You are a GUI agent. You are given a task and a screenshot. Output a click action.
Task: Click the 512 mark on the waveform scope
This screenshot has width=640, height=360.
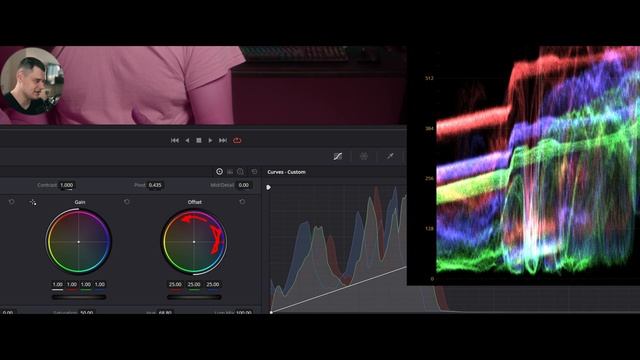[429, 78]
